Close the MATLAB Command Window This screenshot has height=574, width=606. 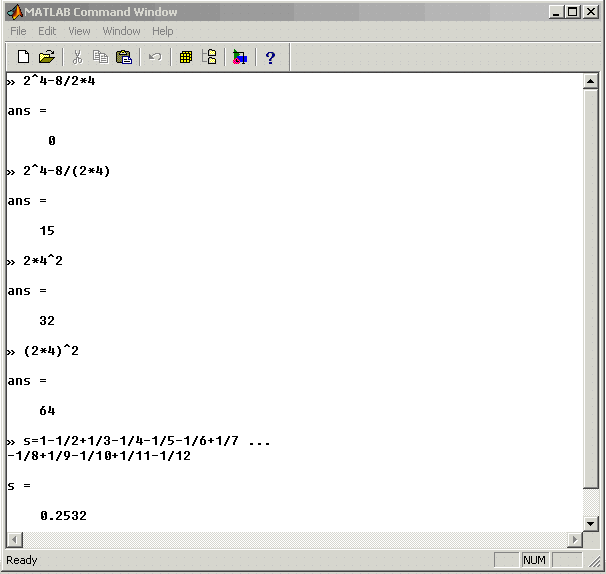coord(591,12)
